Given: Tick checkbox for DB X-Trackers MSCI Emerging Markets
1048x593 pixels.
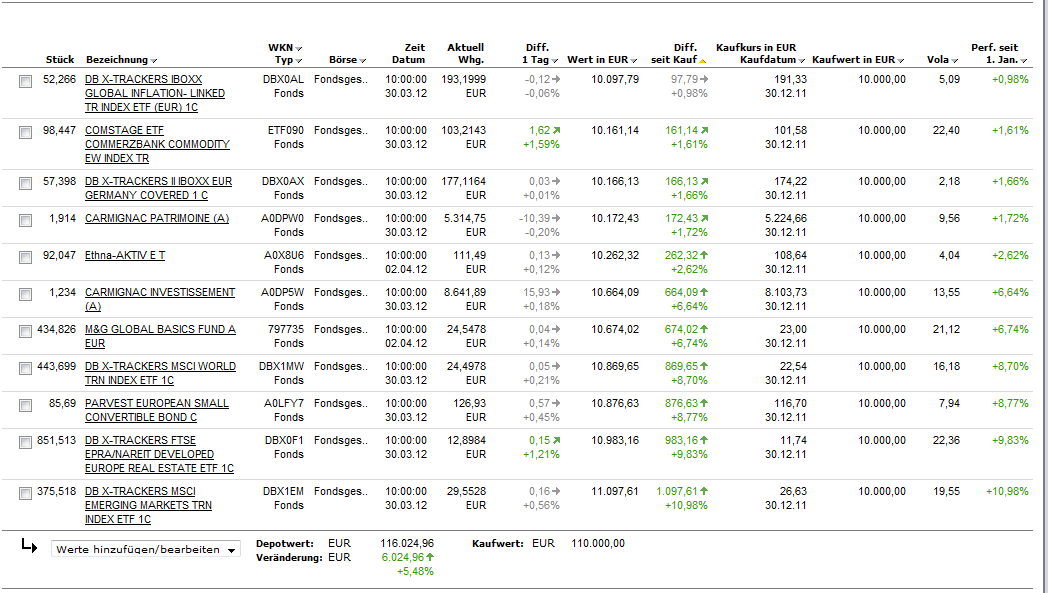Looking at the screenshot, I should pos(25,493).
